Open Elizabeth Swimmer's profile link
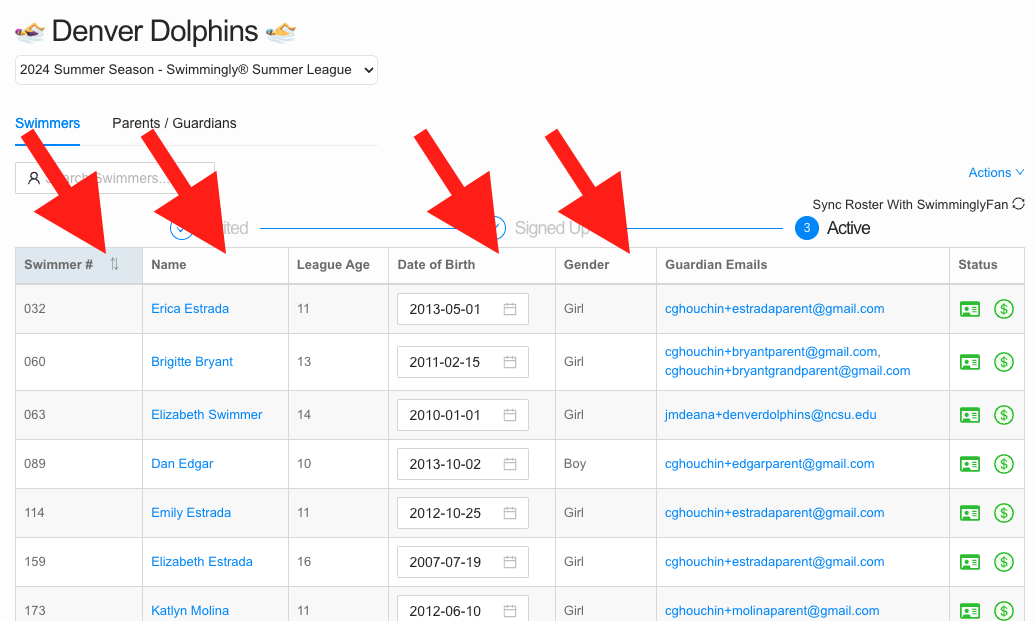The height and width of the screenshot is (621, 1035). (207, 414)
